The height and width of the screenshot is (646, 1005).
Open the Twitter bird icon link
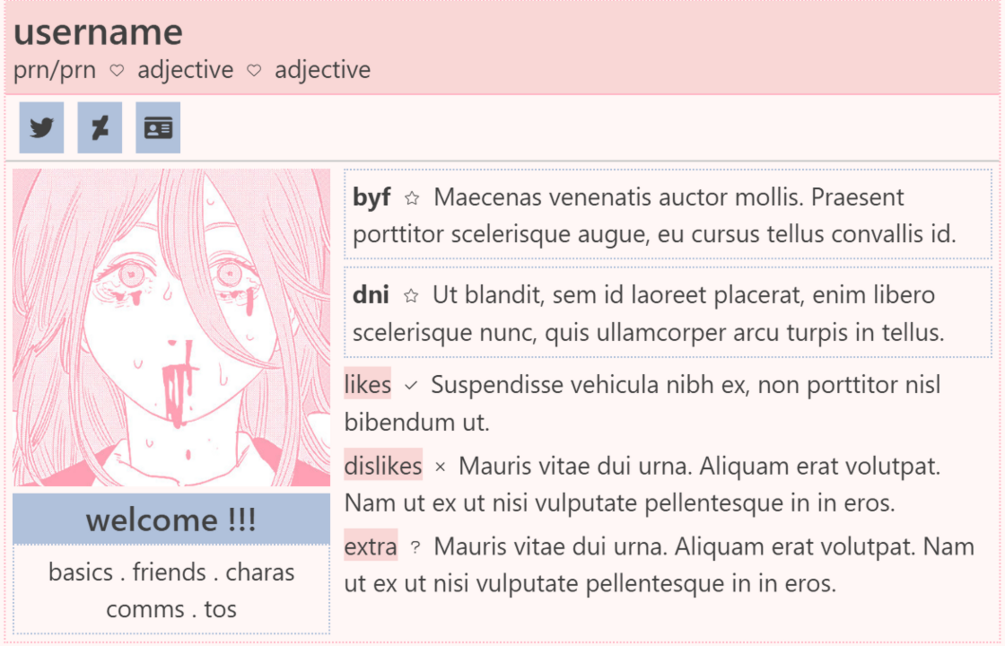[42, 128]
